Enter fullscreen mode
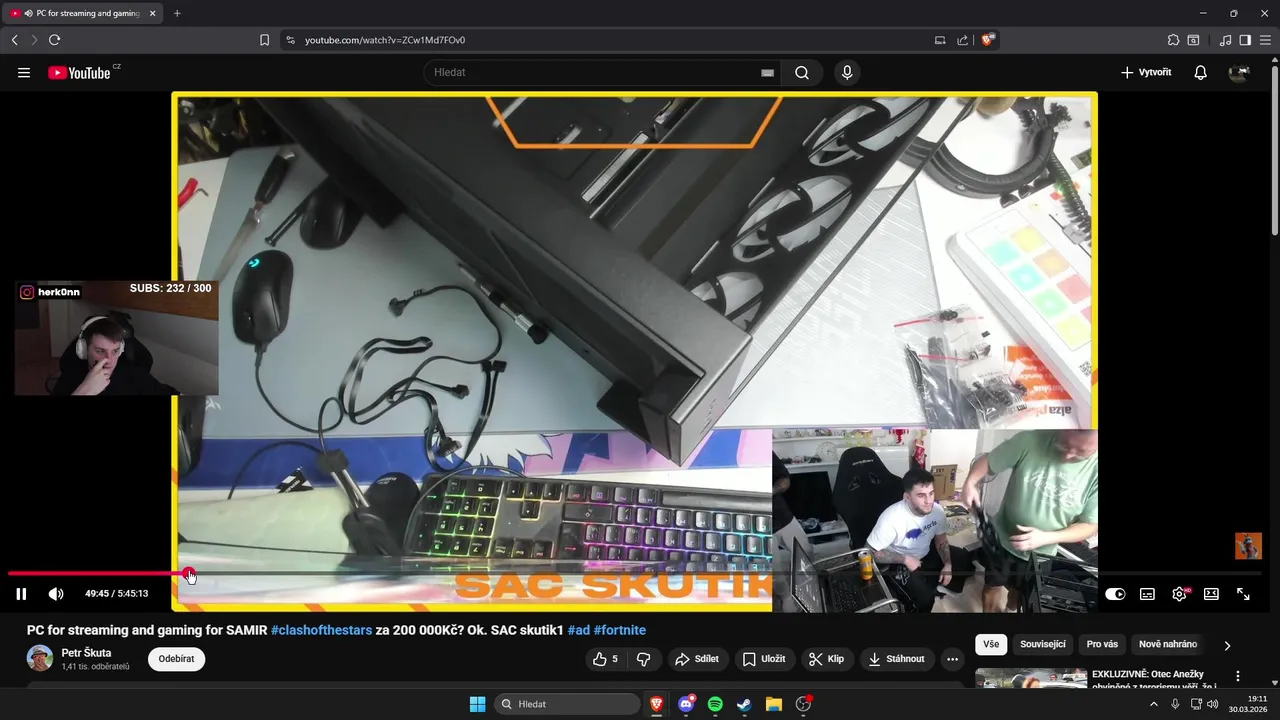The height and width of the screenshot is (720, 1280). click(1243, 594)
